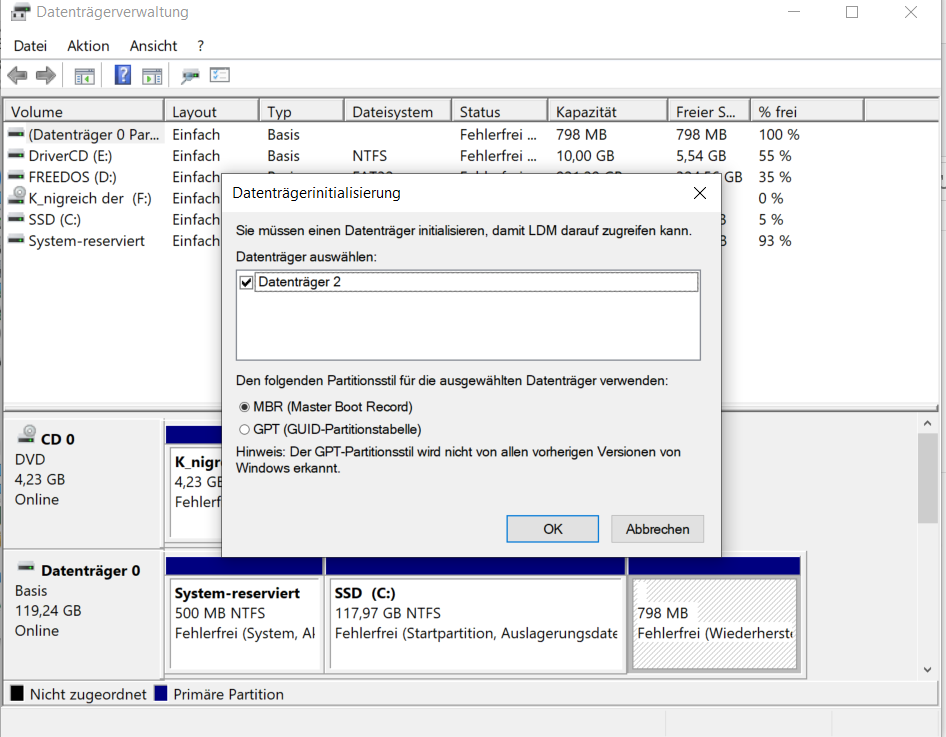Close the Datenträgerinitialisierung dialog
This screenshot has height=737, width=946.
click(x=700, y=193)
